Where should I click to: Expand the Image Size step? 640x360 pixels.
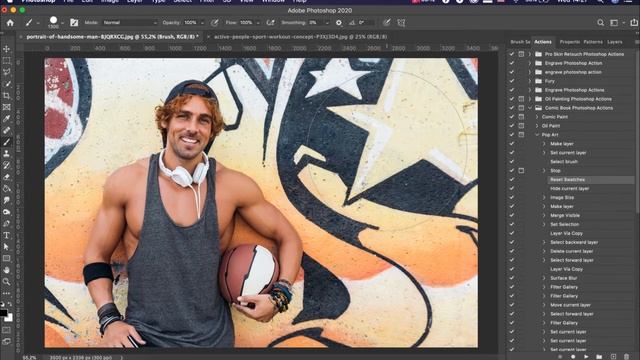click(x=544, y=198)
